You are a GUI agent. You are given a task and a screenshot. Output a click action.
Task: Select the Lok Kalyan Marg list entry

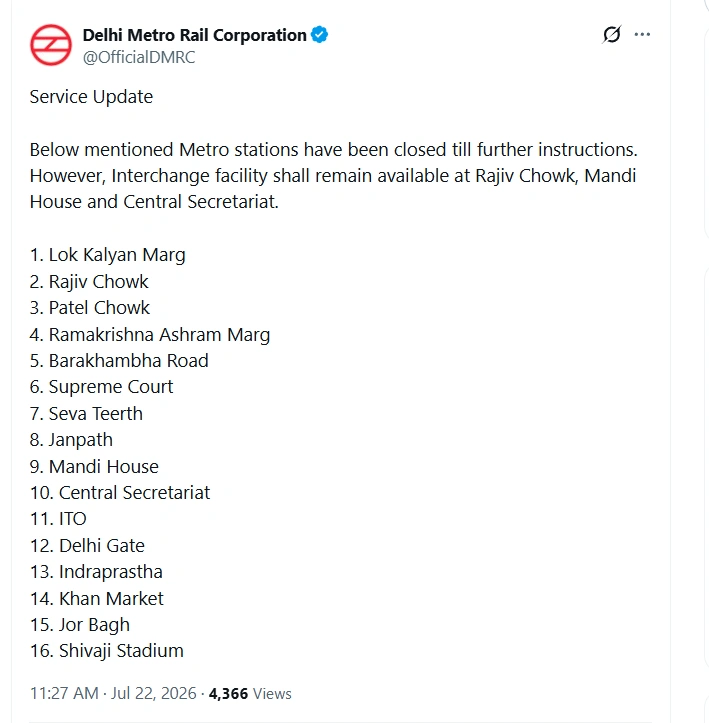pos(107,255)
